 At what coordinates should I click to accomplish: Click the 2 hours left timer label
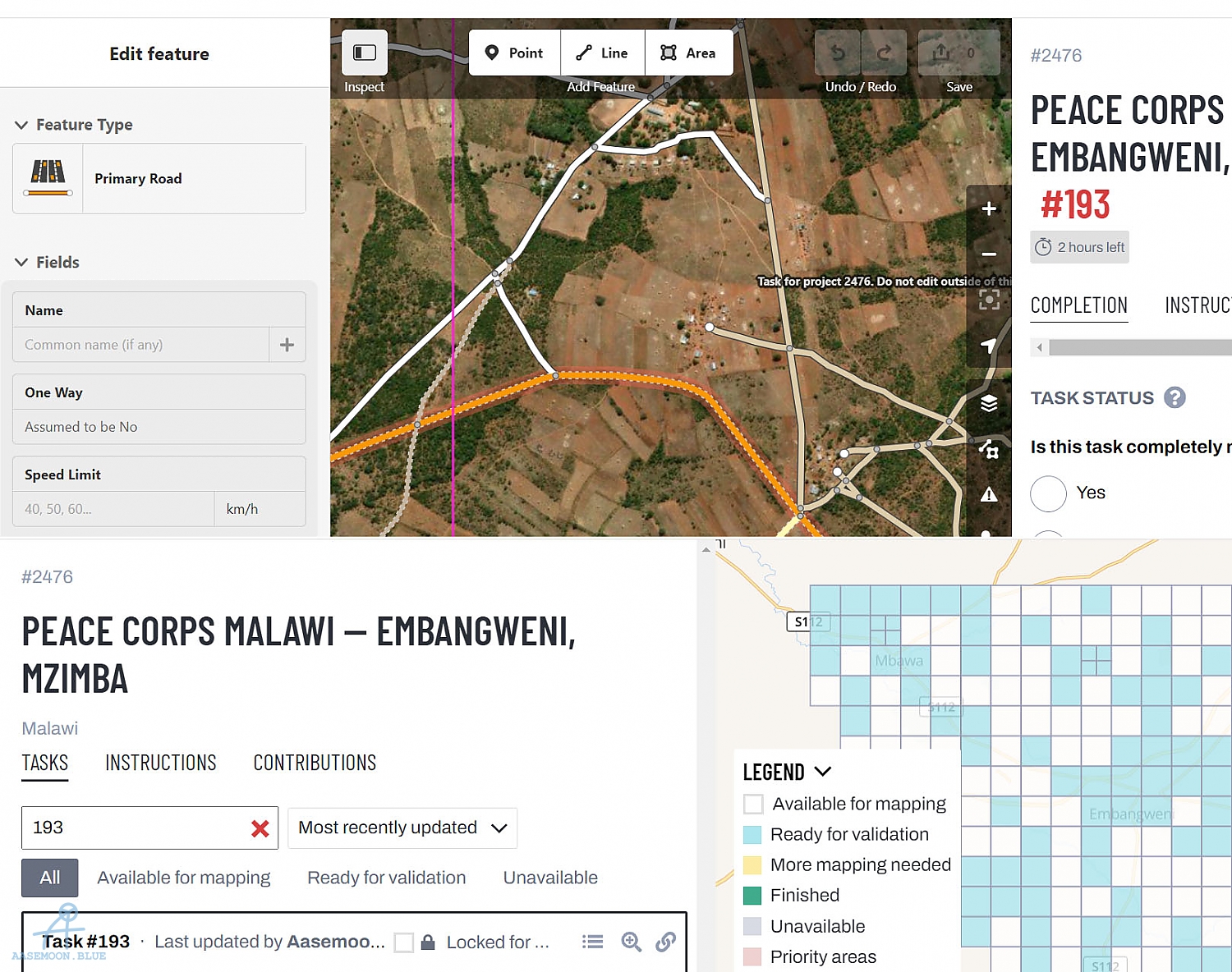(1091, 247)
